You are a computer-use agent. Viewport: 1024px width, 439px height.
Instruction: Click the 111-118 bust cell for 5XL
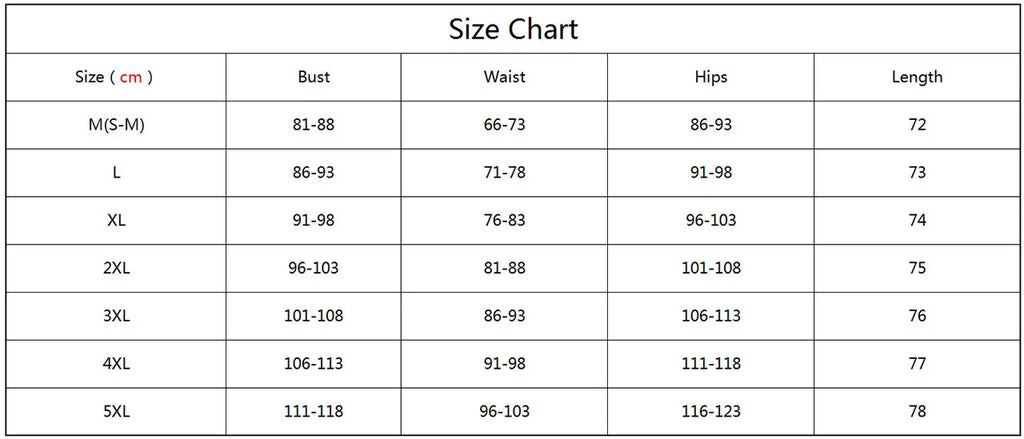(x=314, y=411)
